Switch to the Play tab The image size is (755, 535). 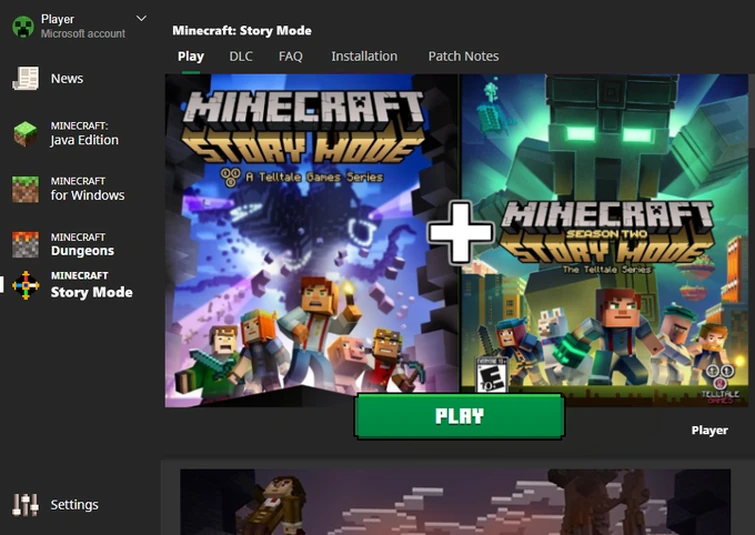coord(191,56)
